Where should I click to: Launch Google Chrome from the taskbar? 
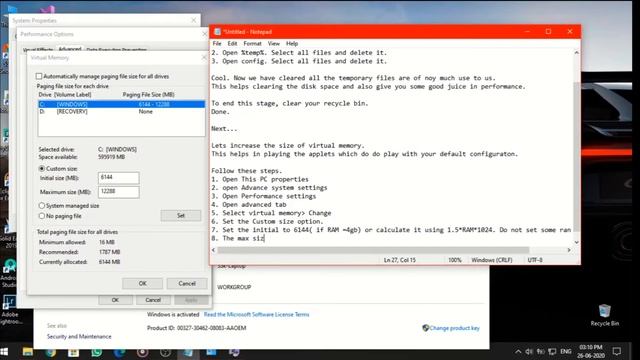51,352
